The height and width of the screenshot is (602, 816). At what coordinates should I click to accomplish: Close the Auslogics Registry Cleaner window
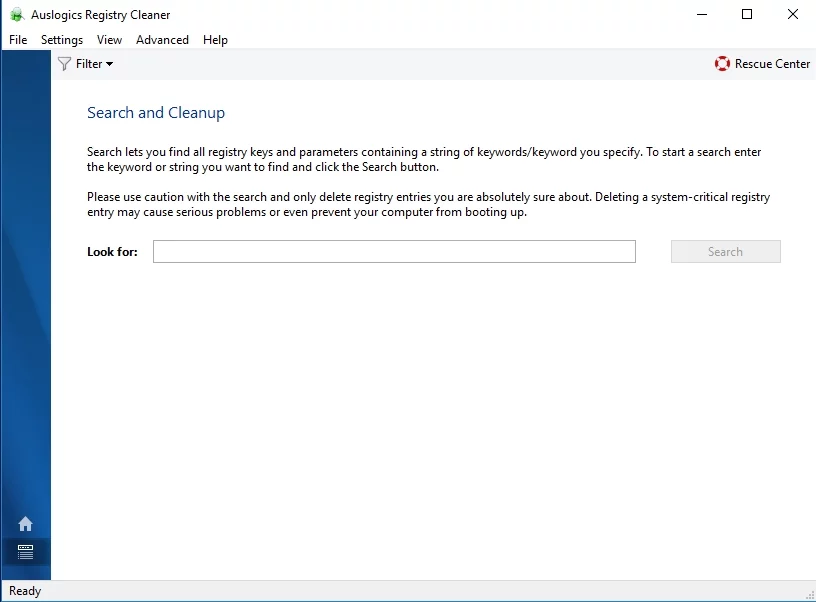click(793, 14)
